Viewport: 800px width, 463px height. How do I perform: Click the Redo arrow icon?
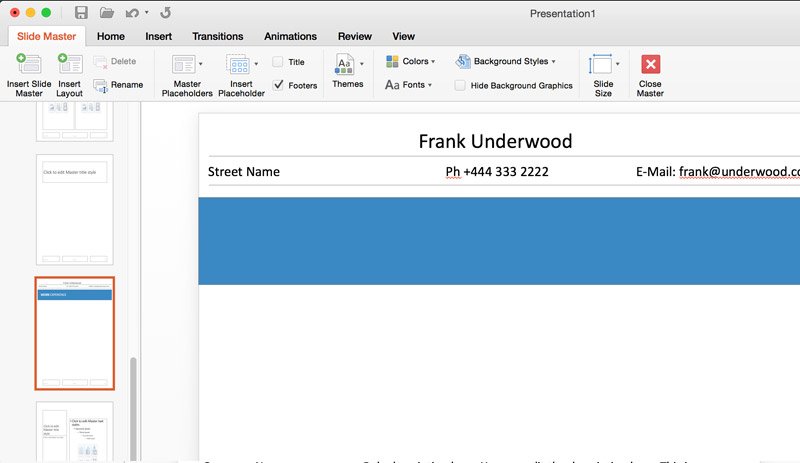point(165,13)
